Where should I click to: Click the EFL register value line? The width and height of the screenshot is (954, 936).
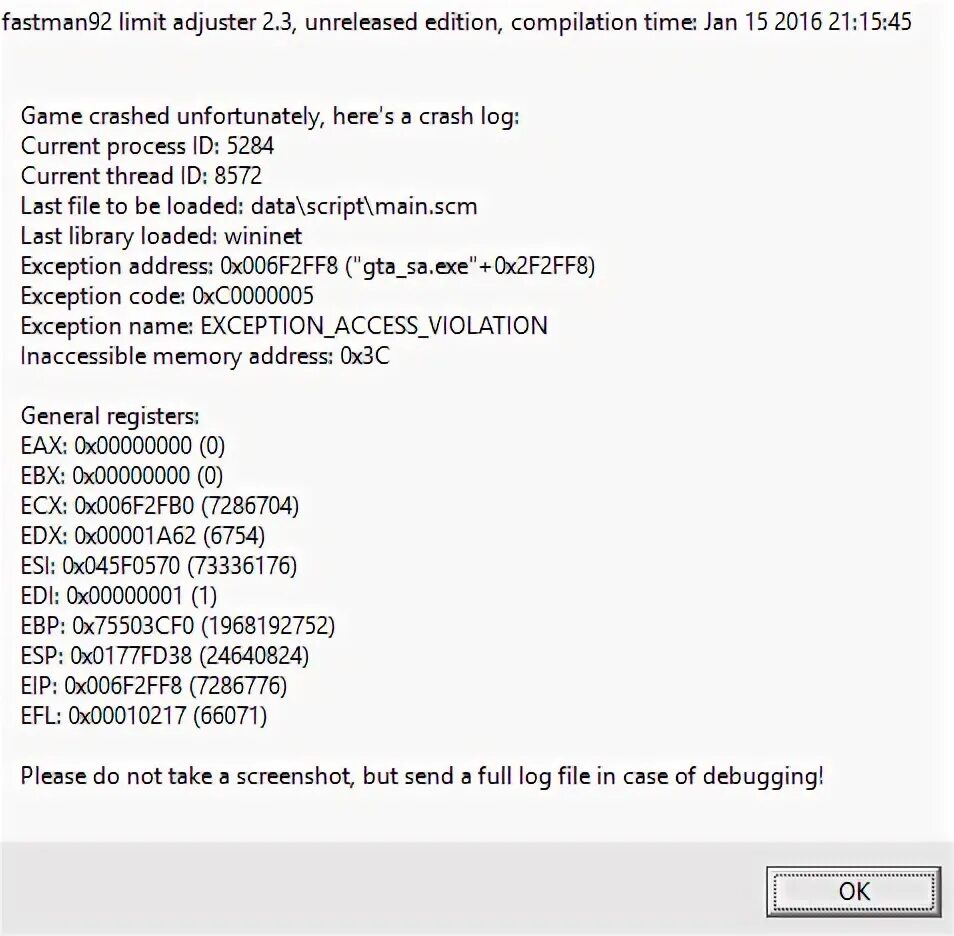pyautogui.click(x=144, y=716)
